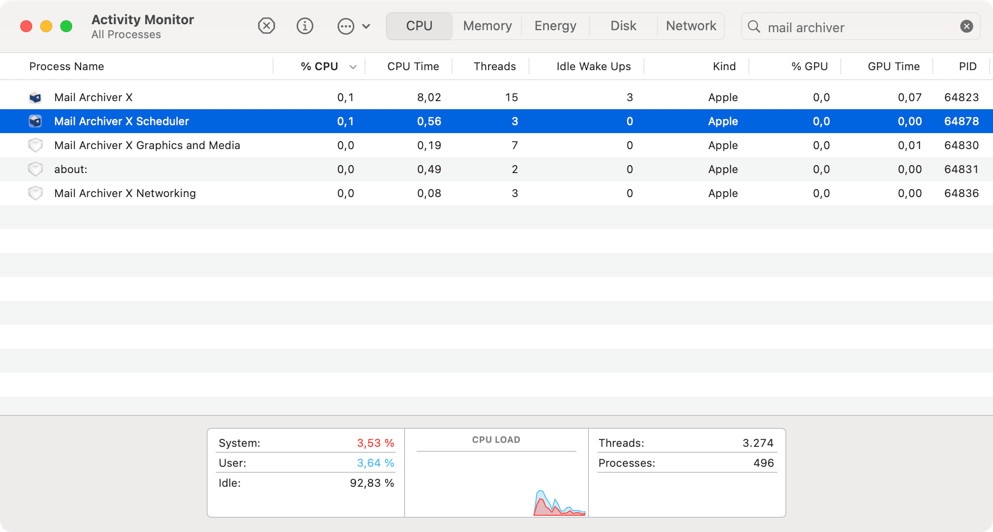Click Threads value 15
993x532 pixels.
point(512,98)
